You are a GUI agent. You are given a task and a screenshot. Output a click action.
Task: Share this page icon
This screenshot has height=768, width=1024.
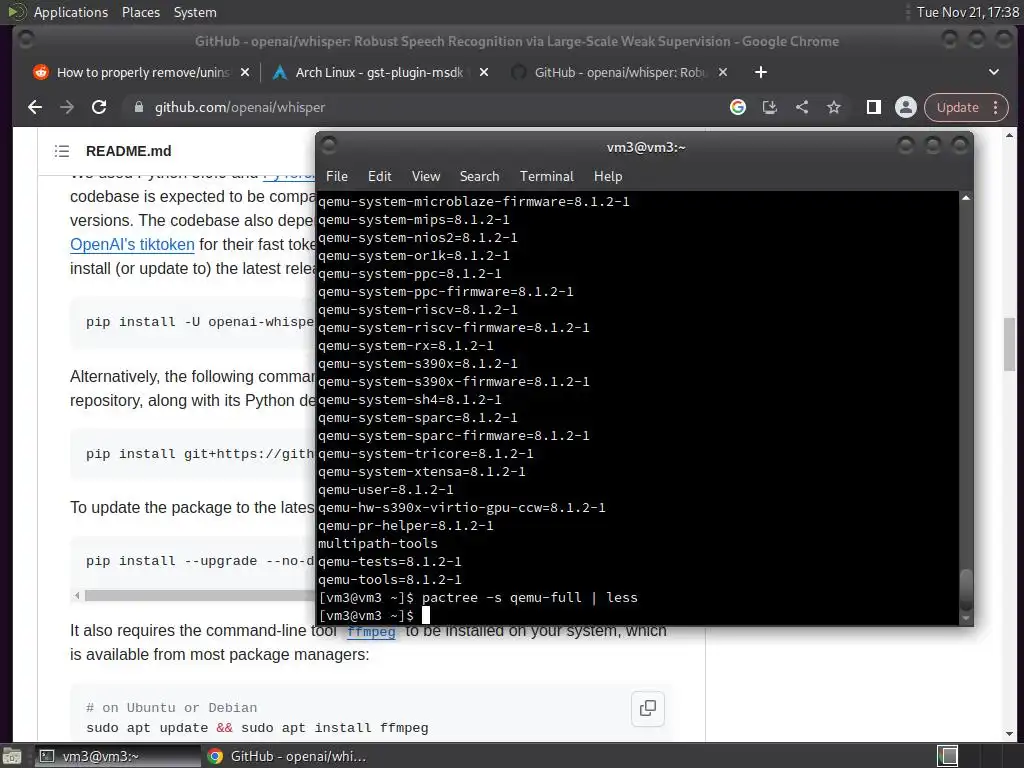(x=802, y=107)
